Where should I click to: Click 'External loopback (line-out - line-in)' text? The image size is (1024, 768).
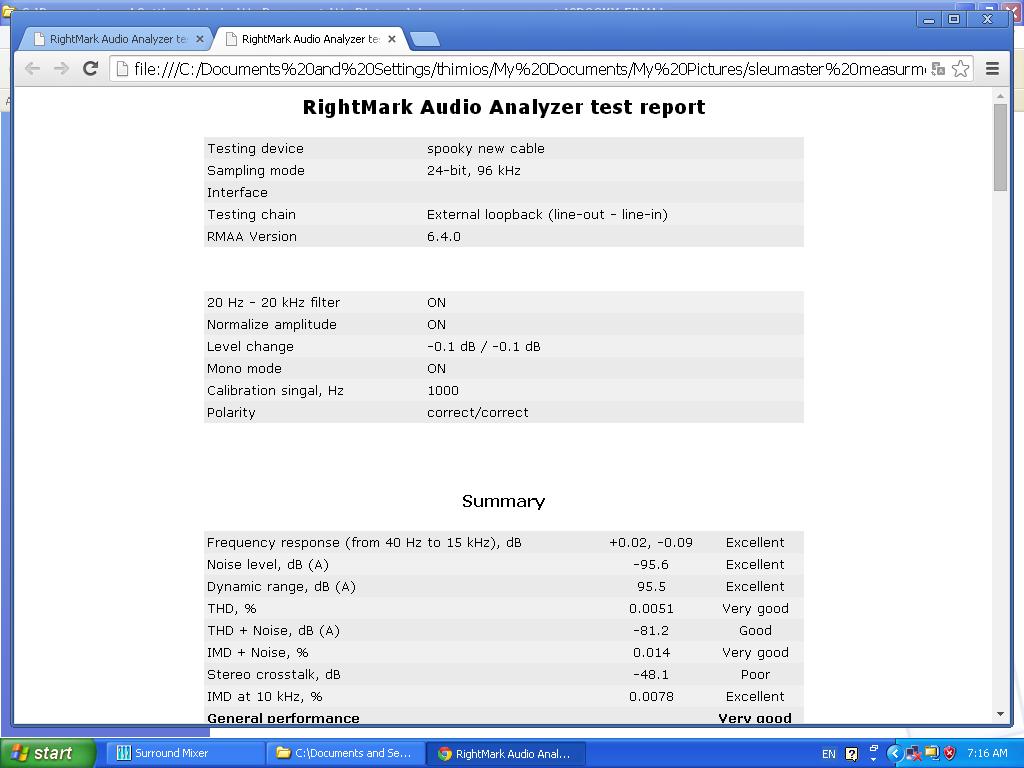(547, 214)
